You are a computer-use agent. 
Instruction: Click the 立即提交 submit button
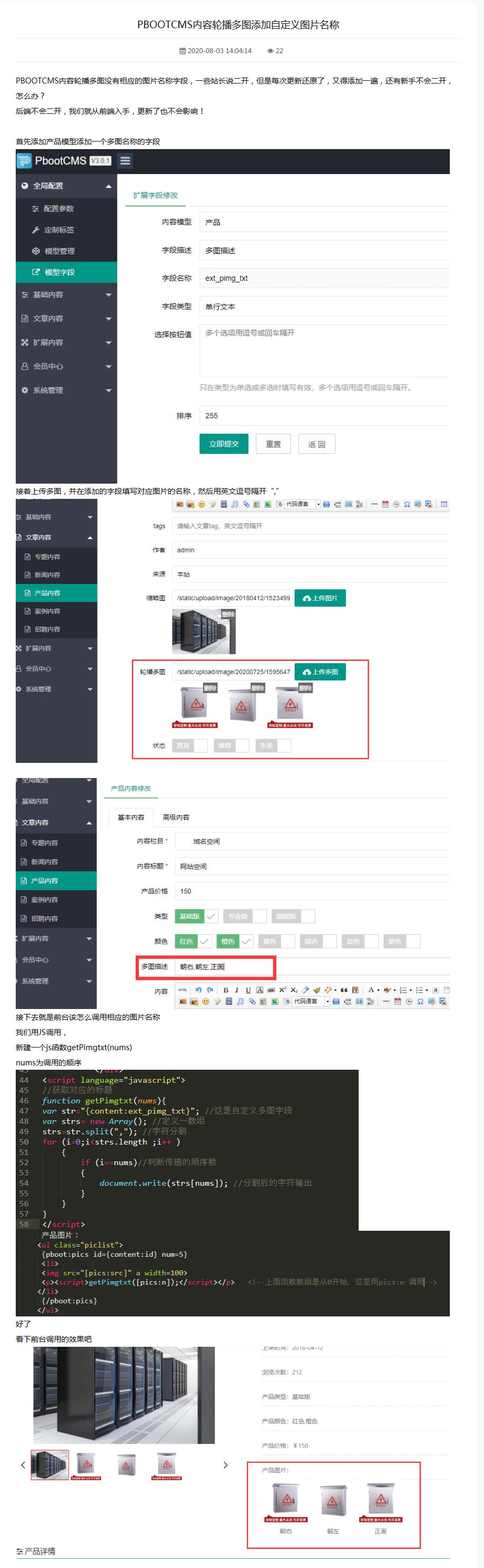click(x=224, y=444)
